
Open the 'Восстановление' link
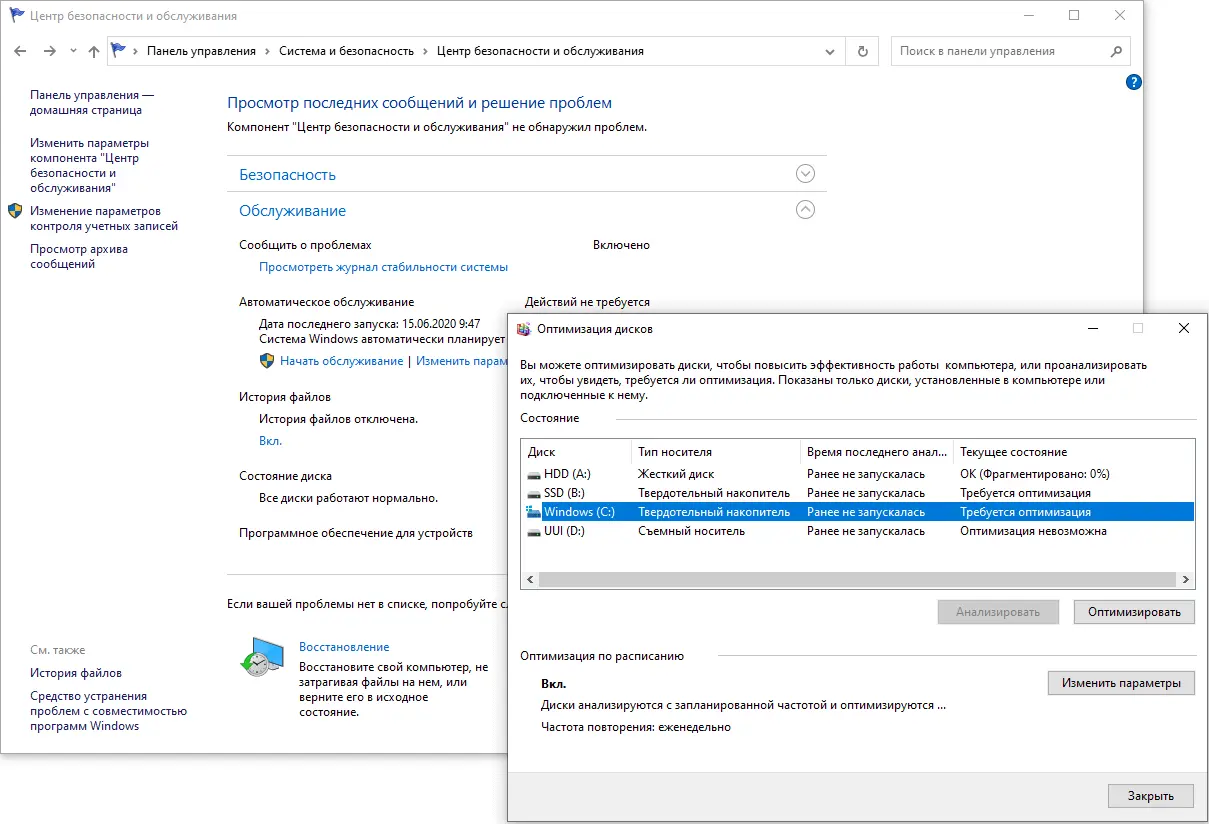(344, 647)
